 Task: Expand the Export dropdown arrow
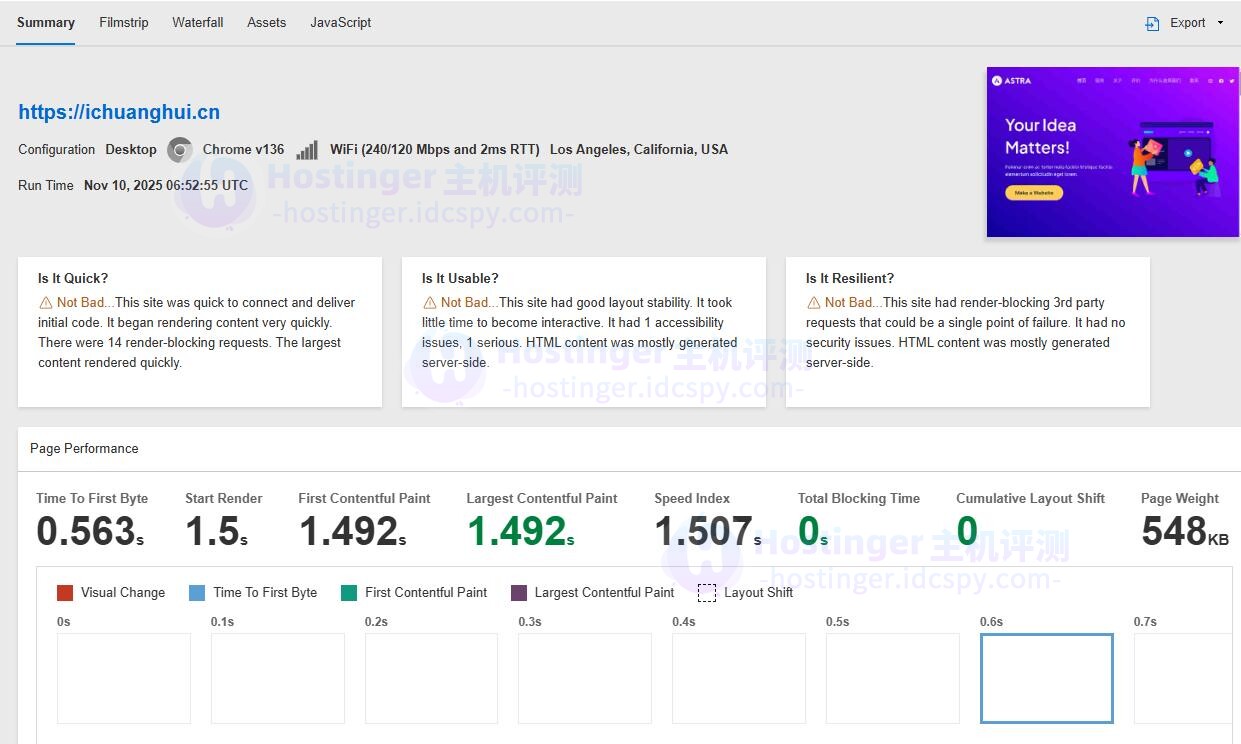(1220, 23)
